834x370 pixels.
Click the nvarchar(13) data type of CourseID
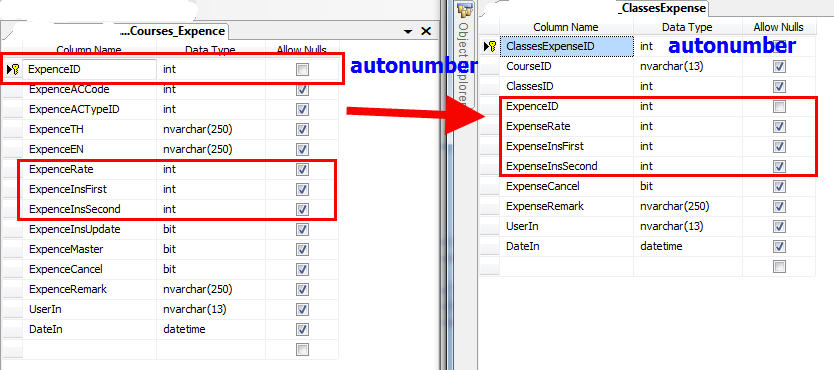click(672, 67)
